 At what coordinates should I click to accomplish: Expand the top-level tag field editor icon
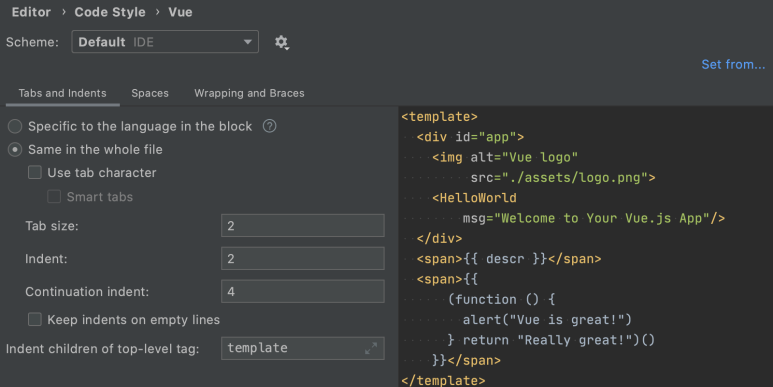pos(371,348)
